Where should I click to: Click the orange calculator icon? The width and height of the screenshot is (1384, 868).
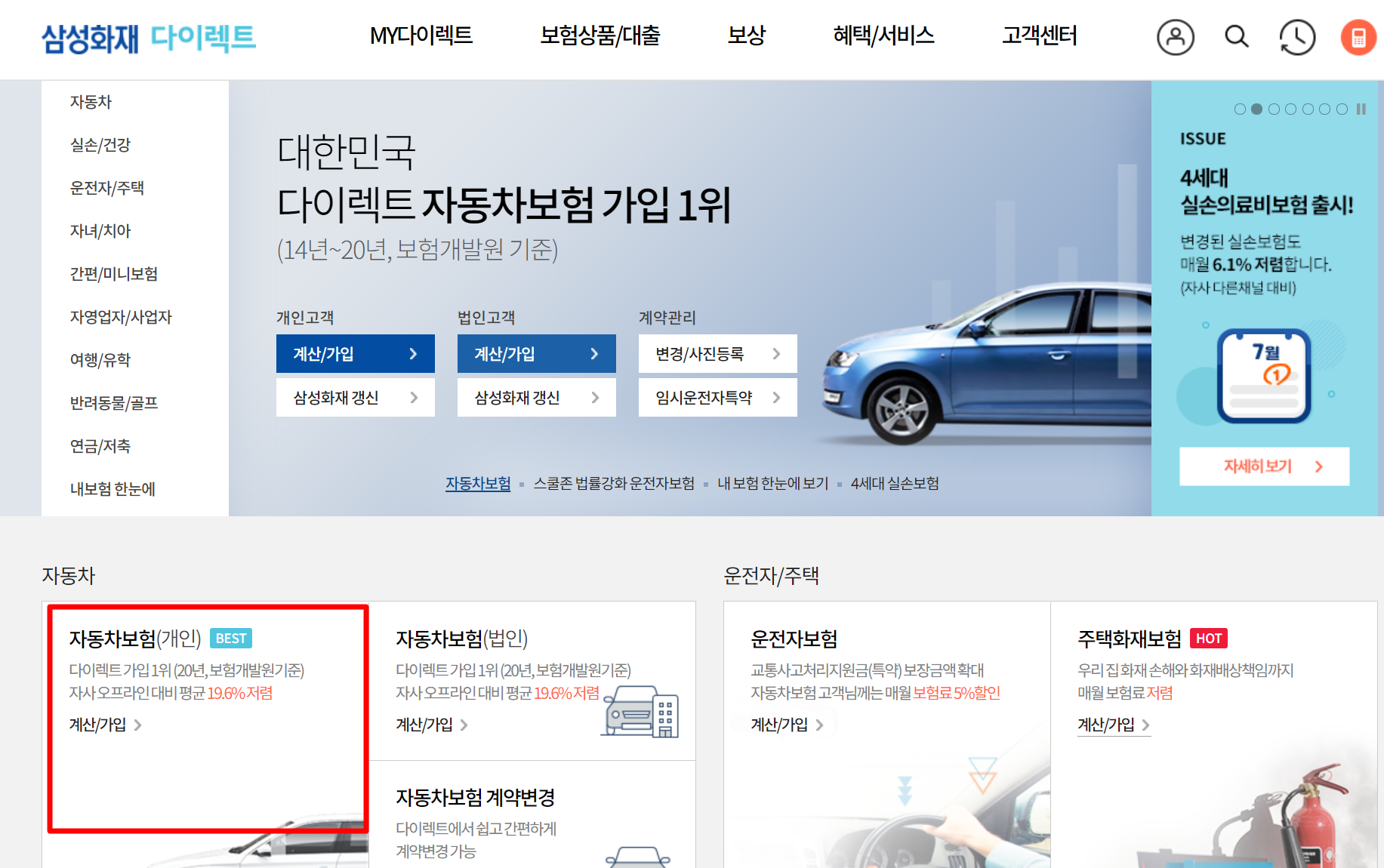point(1358,37)
